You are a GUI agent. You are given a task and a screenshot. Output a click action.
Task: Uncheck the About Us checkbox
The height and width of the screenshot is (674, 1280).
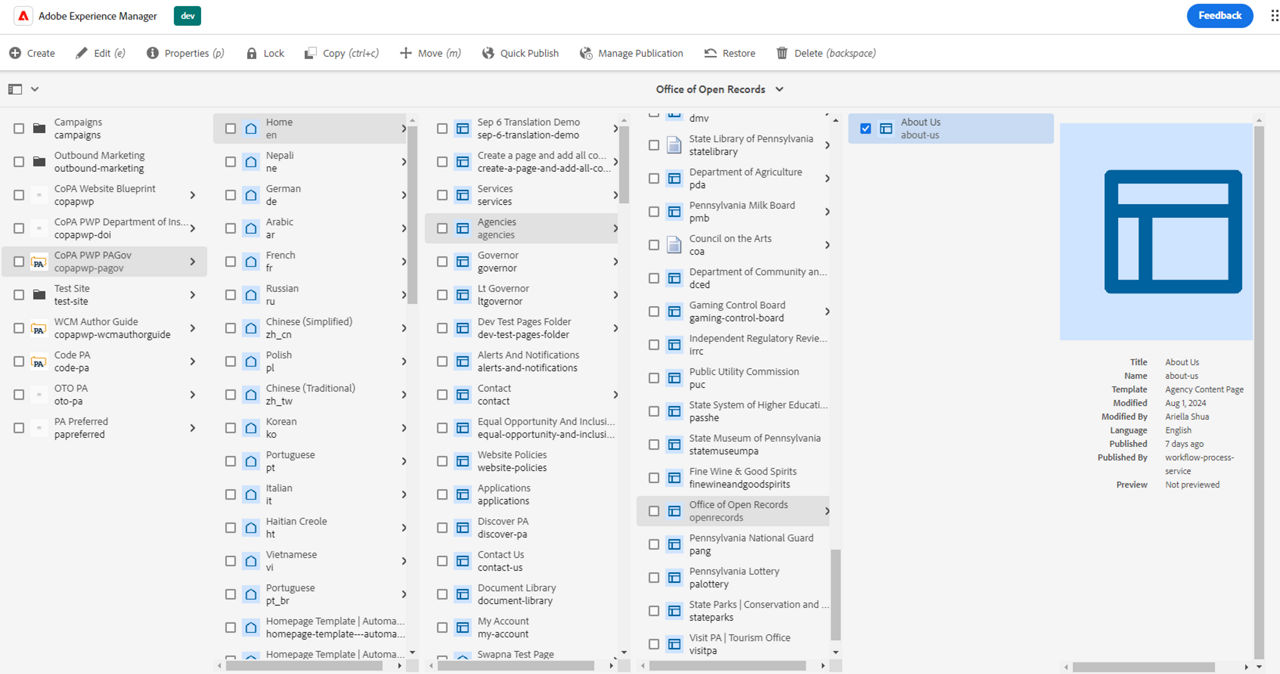point(866,129)
